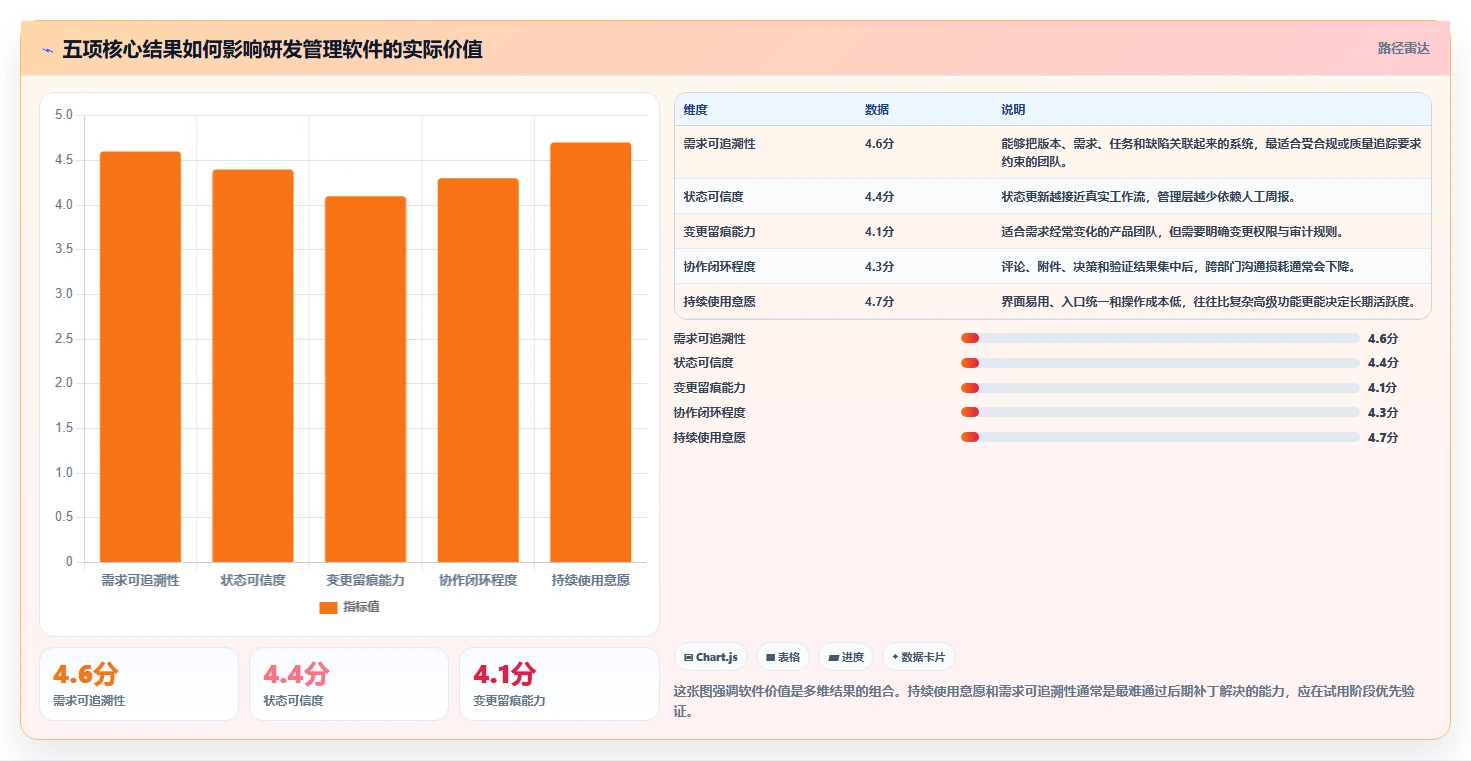The height and width of the screenshot is (761, 1471).
Task: Click the 变更留痕能力 x-axis label under chart
Action: pos(365,580)
